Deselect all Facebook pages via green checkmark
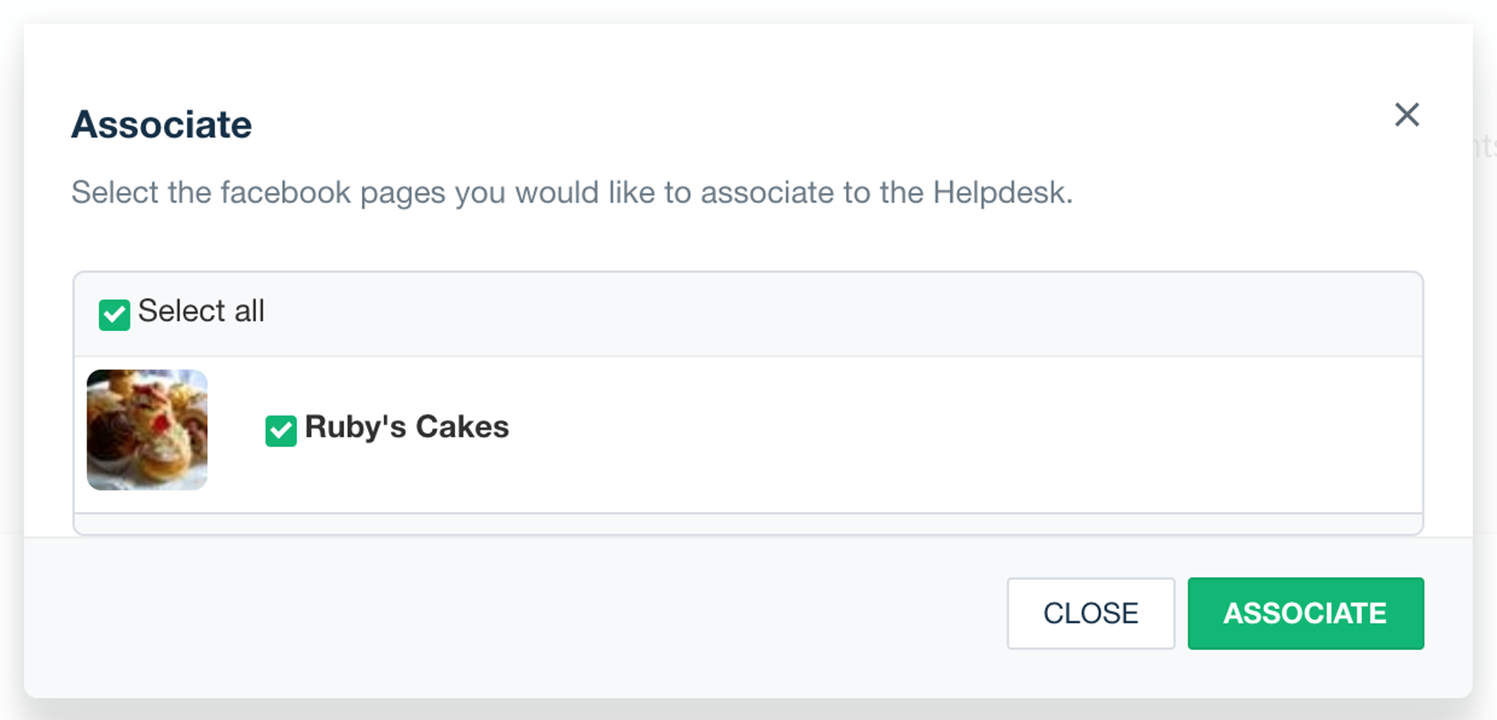Viewport: 1497px width, 720px height. click(x=114, y=314)
